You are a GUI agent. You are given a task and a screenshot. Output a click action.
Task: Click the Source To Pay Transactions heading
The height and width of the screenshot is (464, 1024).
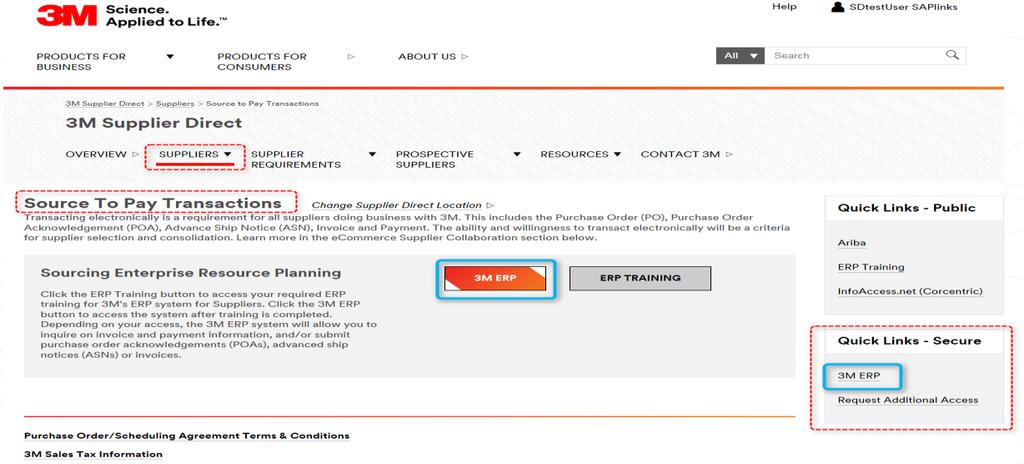pyautogui.click(x=153, y=203)
